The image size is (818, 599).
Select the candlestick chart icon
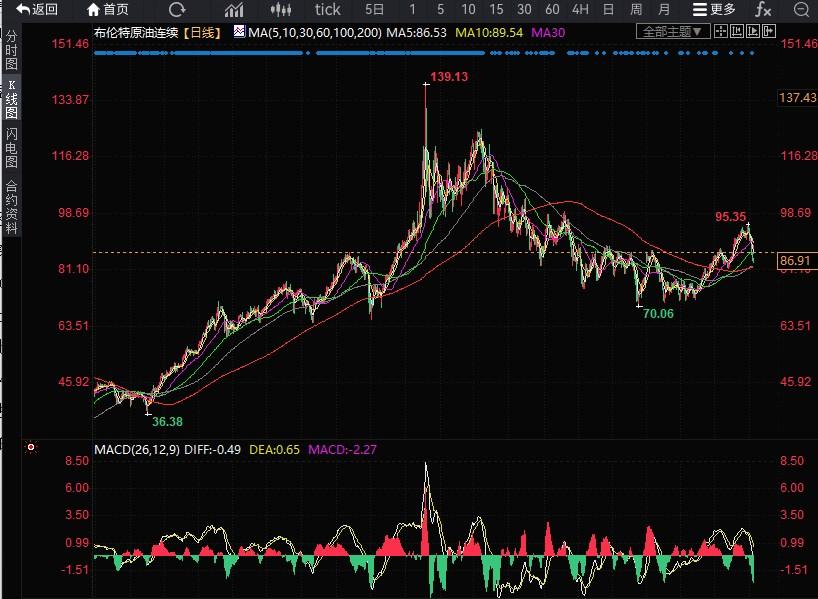[x=281, y=9]
